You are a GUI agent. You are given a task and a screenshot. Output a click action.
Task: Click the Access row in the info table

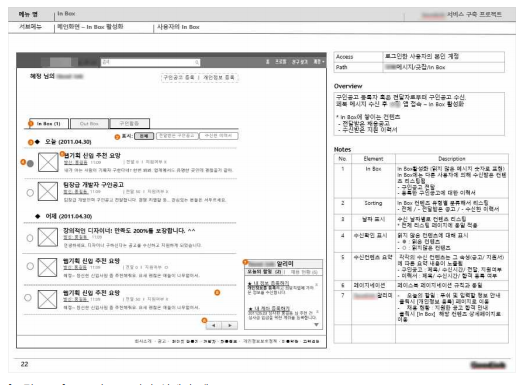point(419,57)
